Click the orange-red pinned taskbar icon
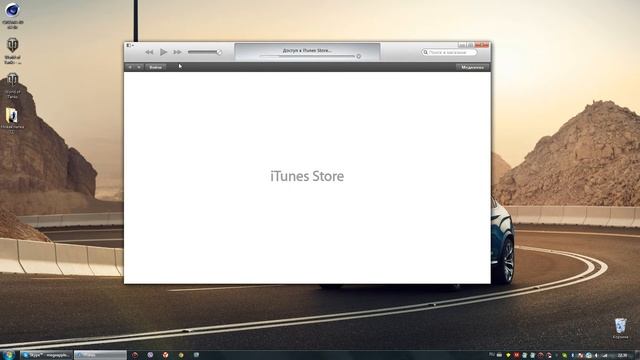 click(x=165, y=355)
